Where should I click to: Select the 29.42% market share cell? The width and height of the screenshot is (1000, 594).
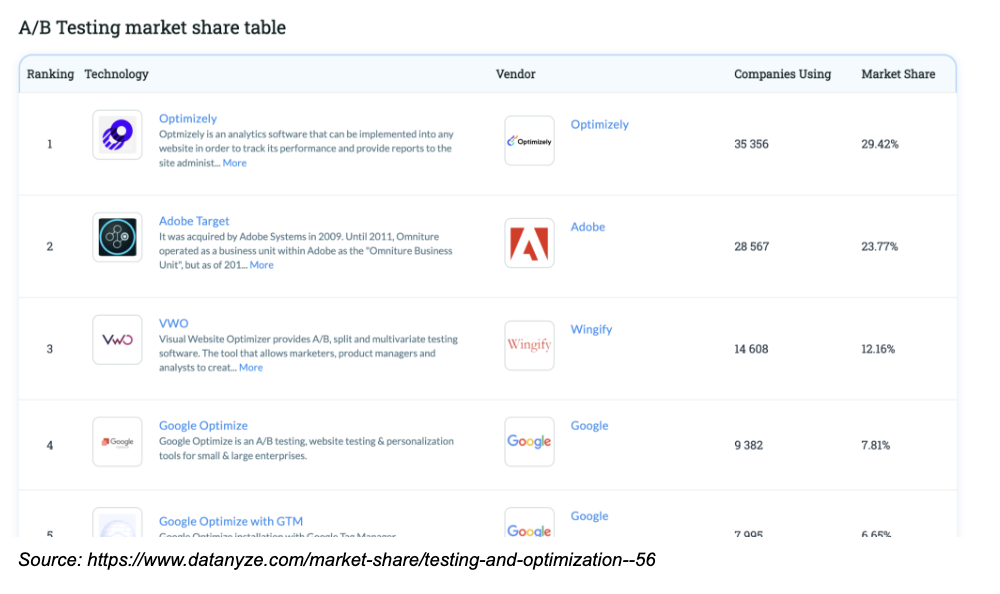tap(880, 144)
